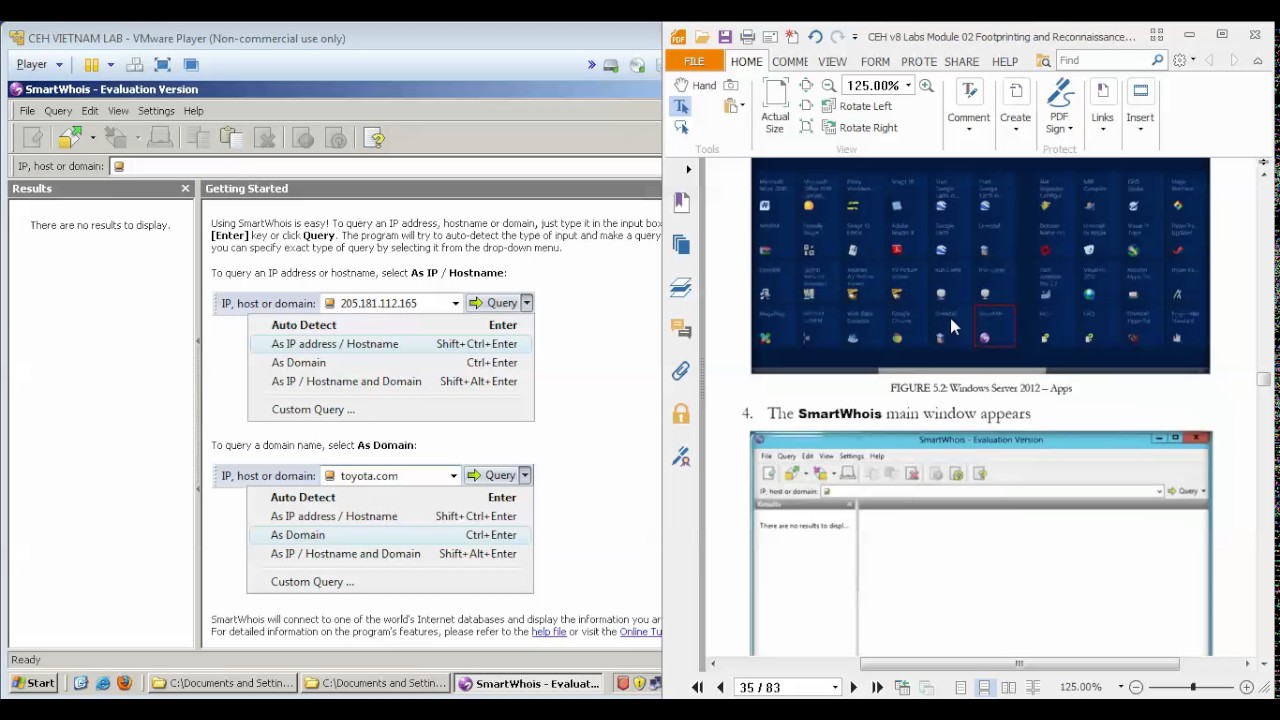This screenshot has height=720, width=1280.
Task: Open SmartWhois File menu
Action: tap(27, 111)
